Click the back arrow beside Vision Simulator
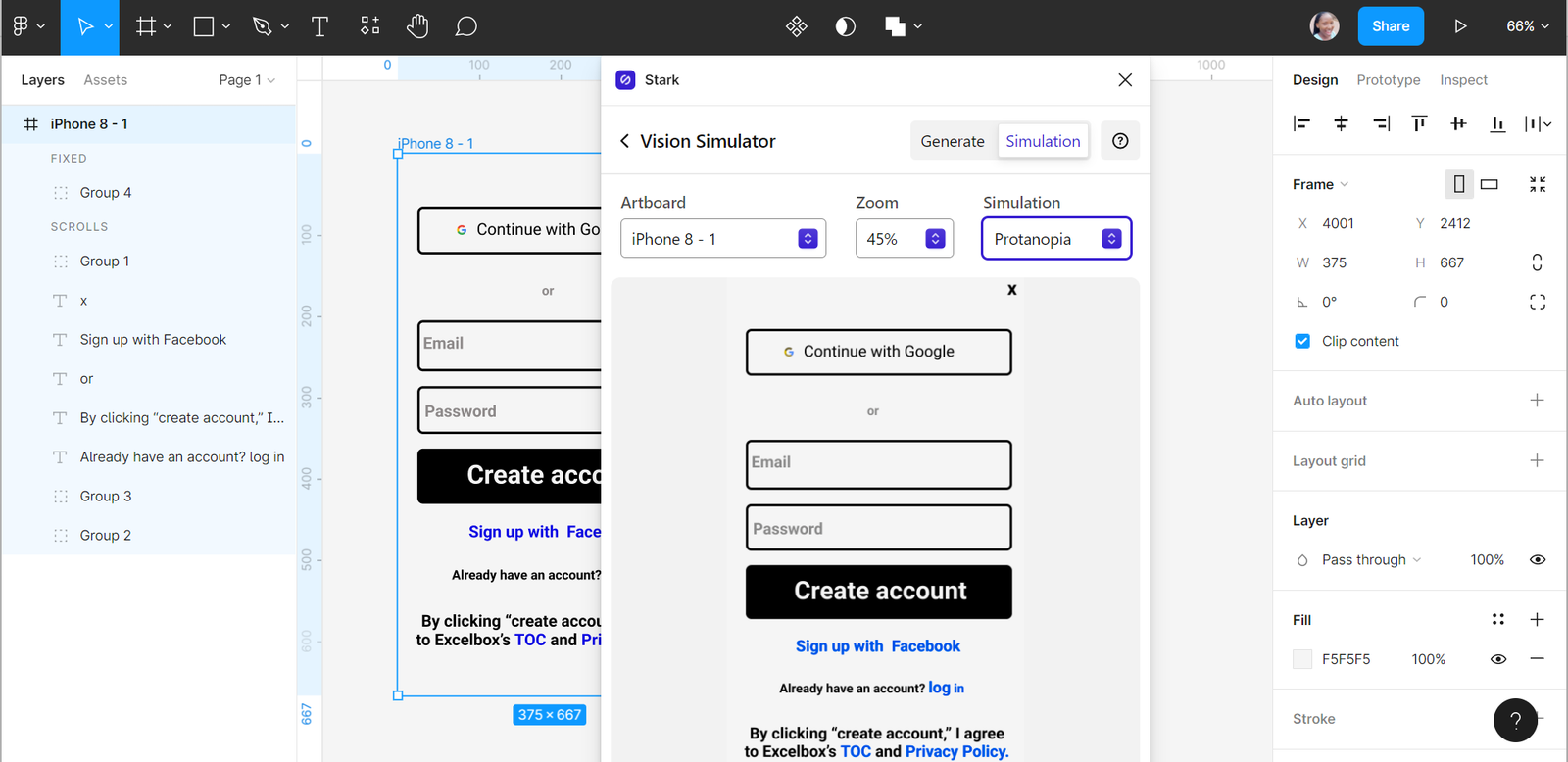The height and width of the screenshot is (762, 1568). click(x=625, y=141)
